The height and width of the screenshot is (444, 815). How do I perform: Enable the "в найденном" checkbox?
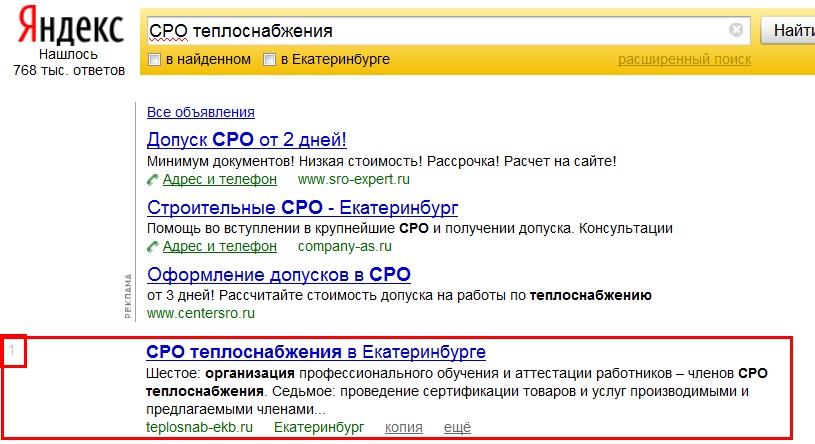coord(154,60)
